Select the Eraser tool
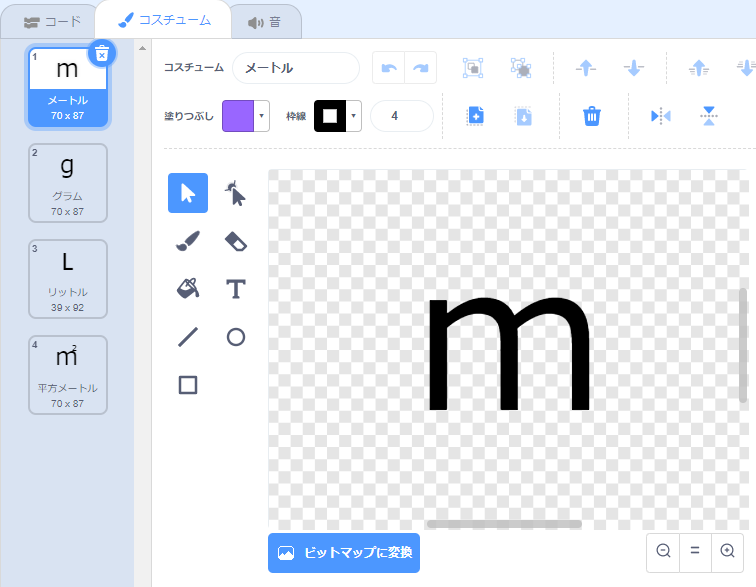This screenshot has width=756, height=587. (235, 241)
